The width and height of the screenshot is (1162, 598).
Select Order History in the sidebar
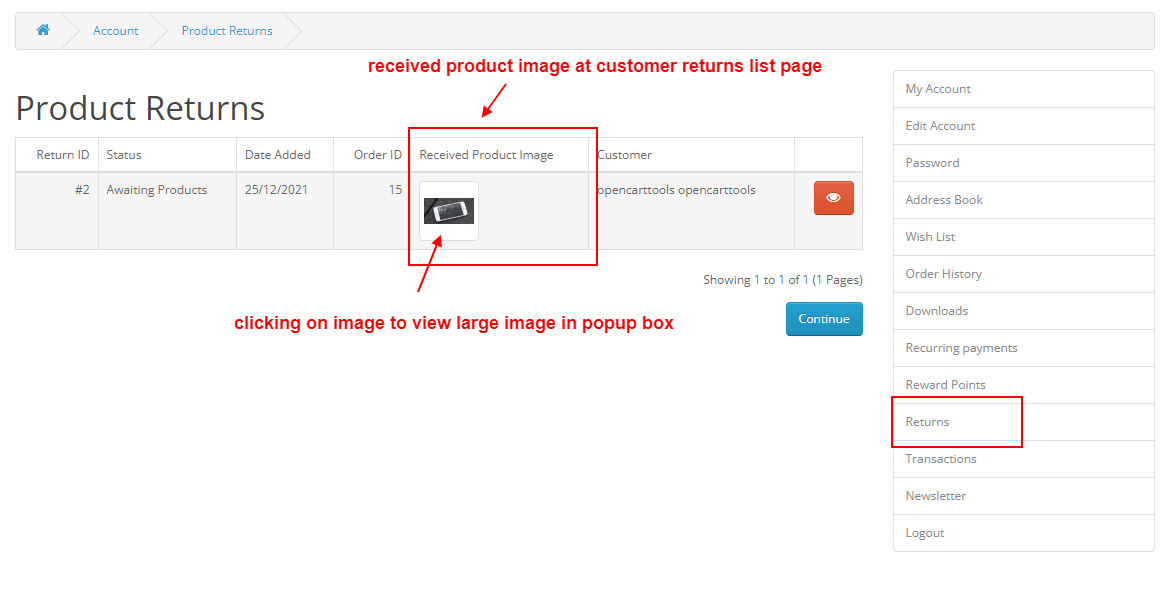[x=1023, y=274]
